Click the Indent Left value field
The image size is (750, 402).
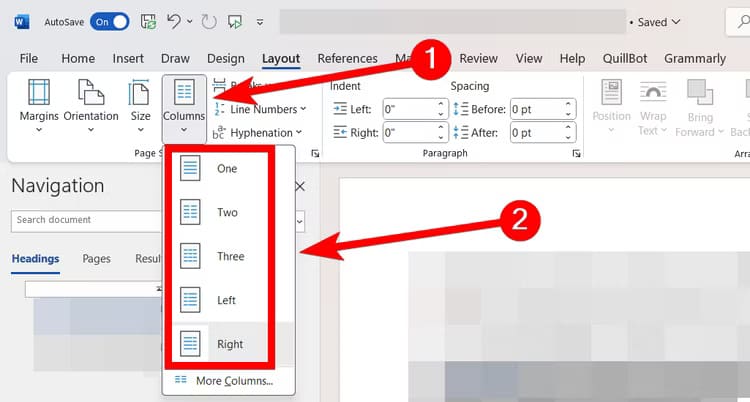pyautogui.click(x=408, y=109)
